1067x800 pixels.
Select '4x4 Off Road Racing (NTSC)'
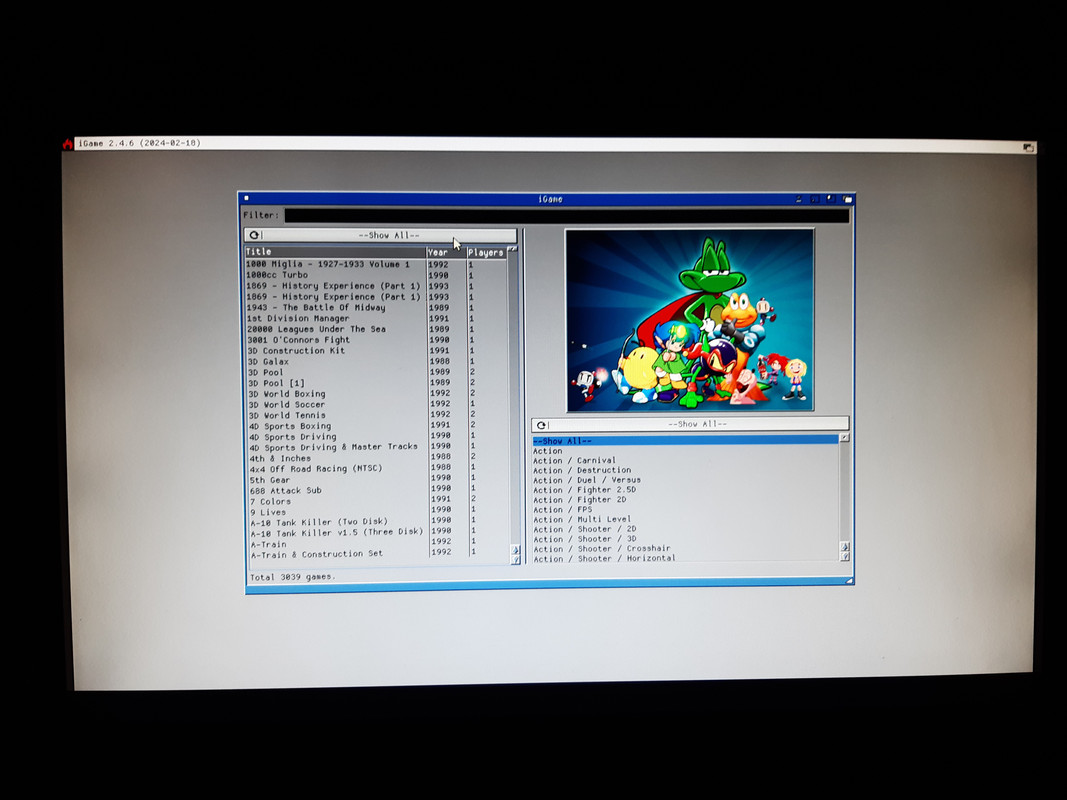316,469
